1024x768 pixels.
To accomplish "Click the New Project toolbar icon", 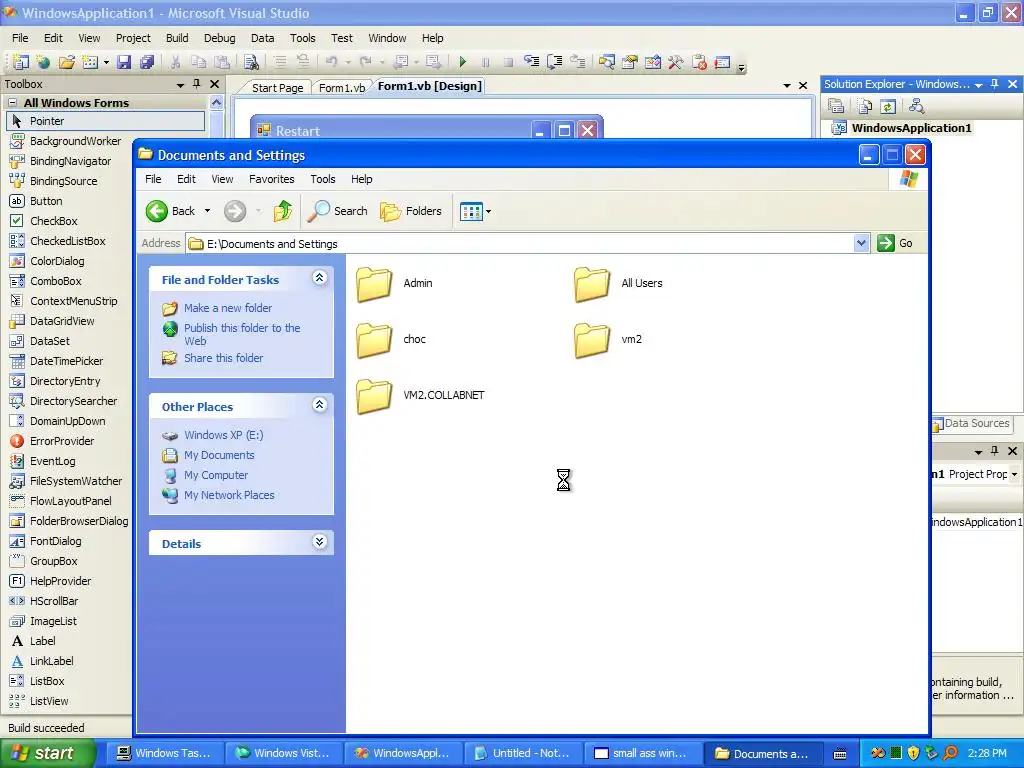I will (21, 62).
